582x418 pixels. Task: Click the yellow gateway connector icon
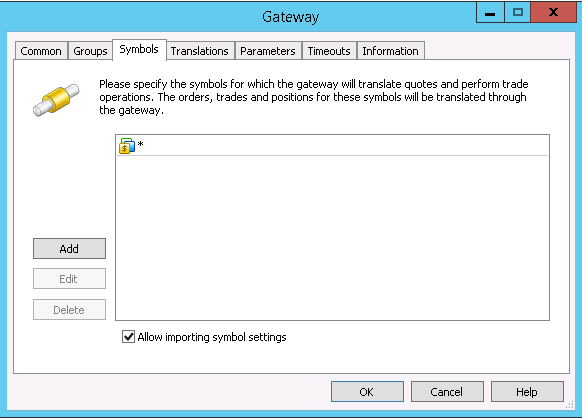56,100
